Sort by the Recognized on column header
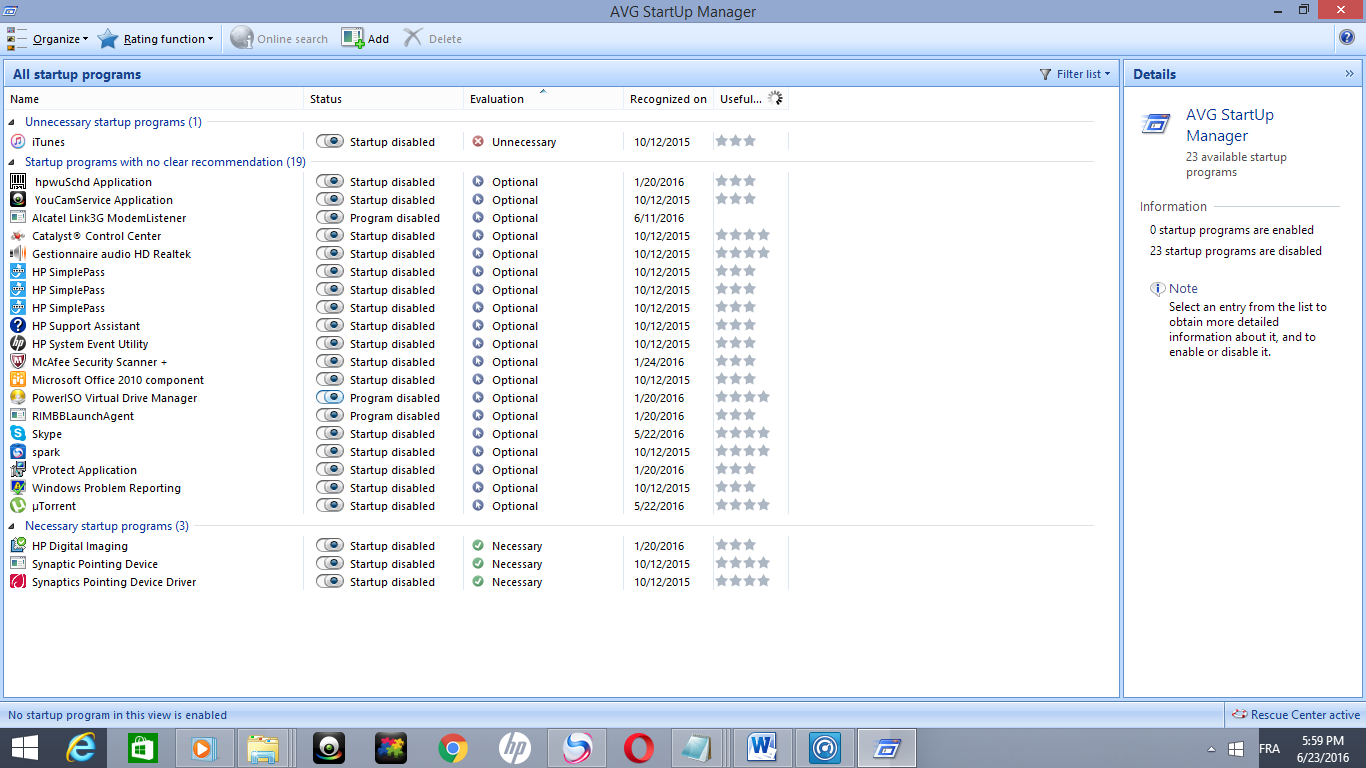This screenshot has width=1366, height=768. point(668,99)
